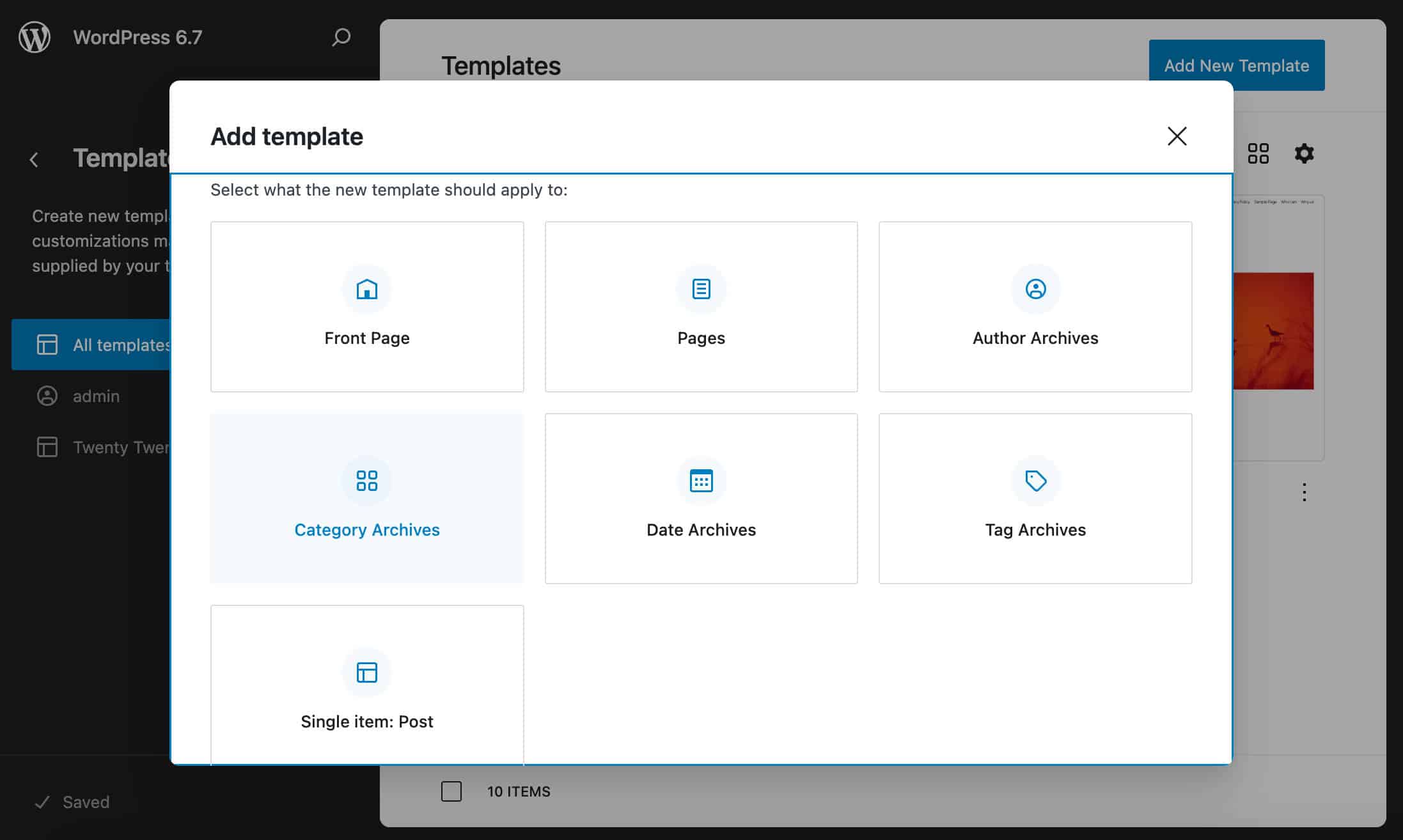Toggle grid view layout icon

(1259, 152)
